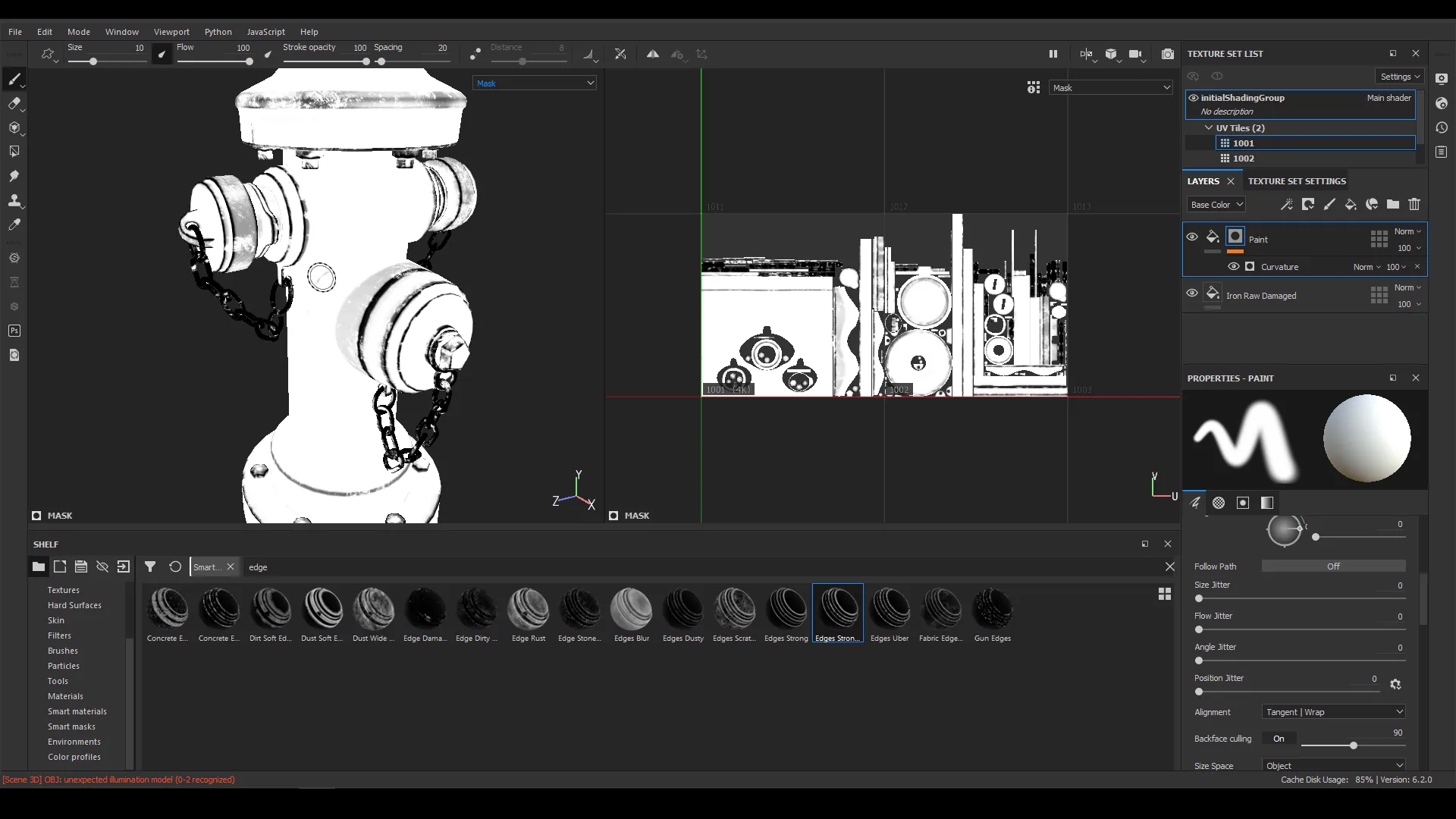Select the Edges Uber smart mask thumbnail
Image resolution: width=1456 pixels, height=819 pixels.
[x=890, y=614]
